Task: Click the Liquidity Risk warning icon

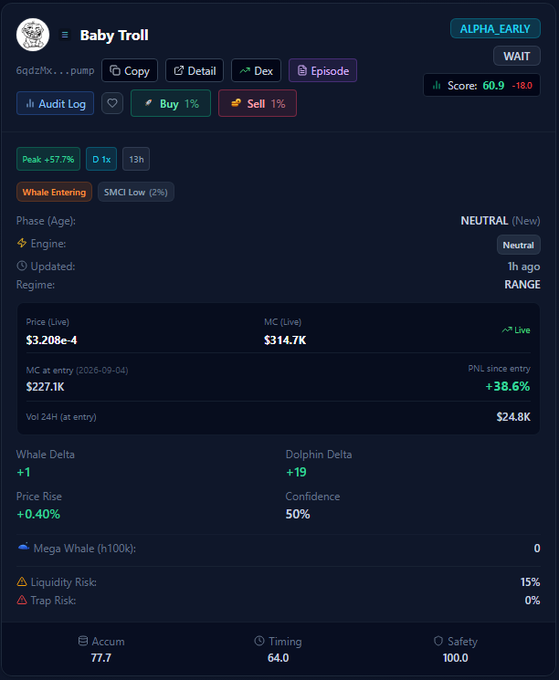Action: coord(22,582)
